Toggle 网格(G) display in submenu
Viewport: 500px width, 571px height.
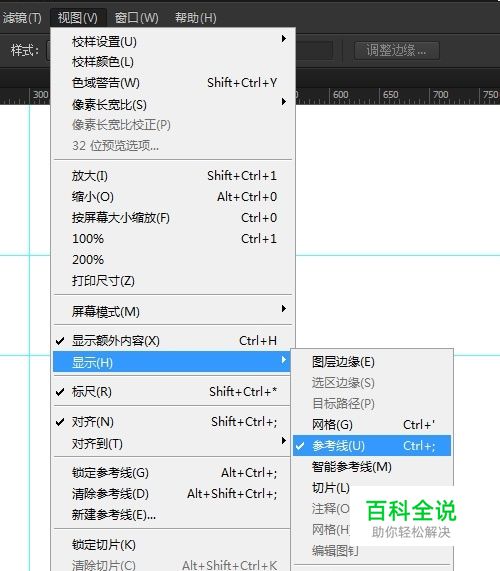[372, 425]
